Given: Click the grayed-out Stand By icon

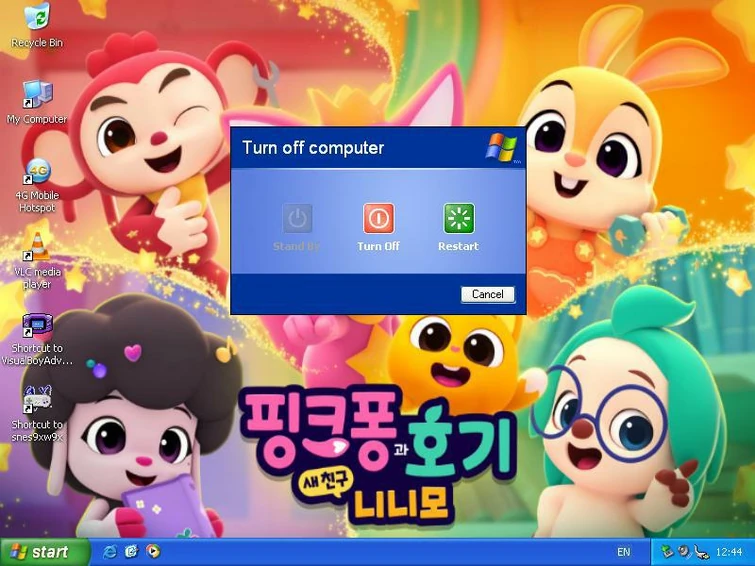Looking at the screenshot, I should (x=297, y=218).
